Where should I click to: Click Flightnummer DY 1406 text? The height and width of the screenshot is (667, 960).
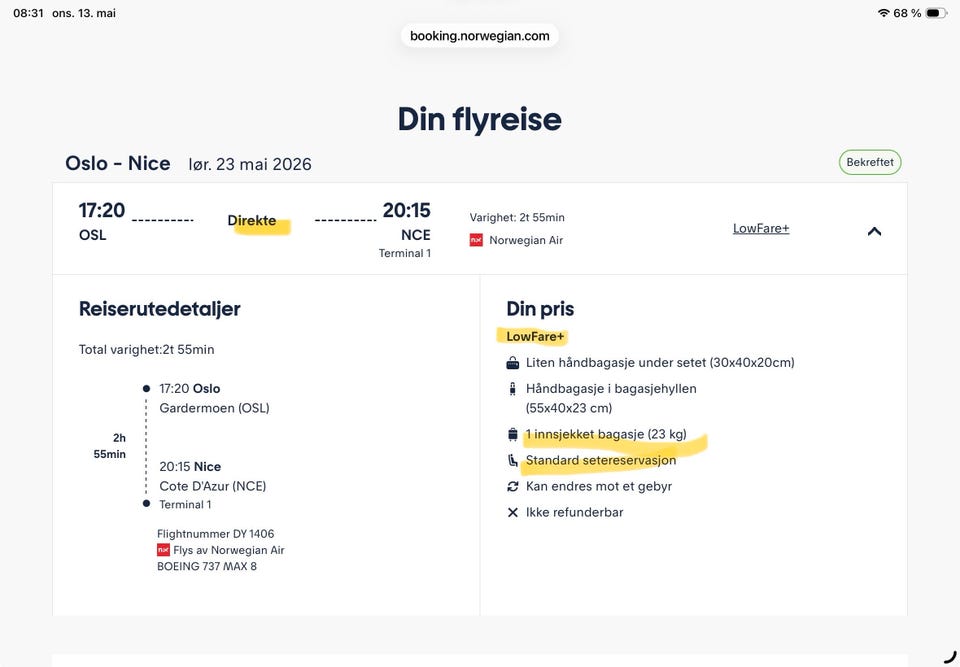coord(216,534)
